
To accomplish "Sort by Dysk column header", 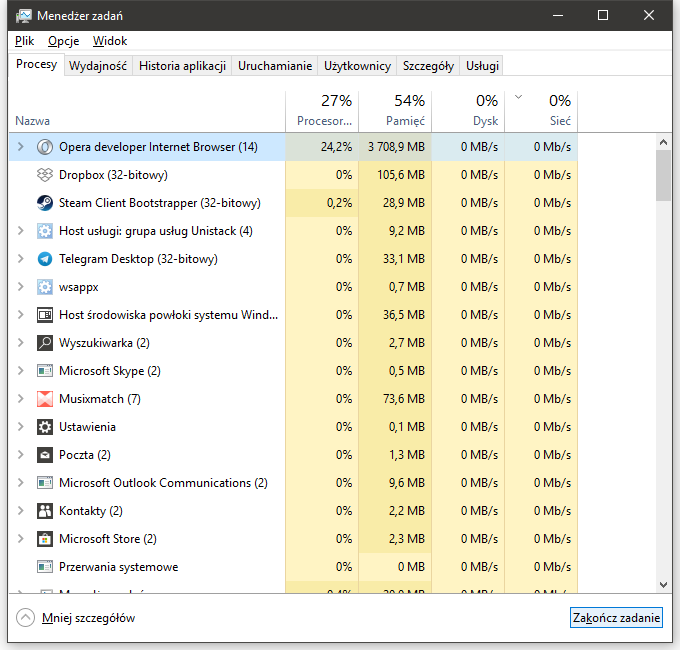I will click(468, 111).
